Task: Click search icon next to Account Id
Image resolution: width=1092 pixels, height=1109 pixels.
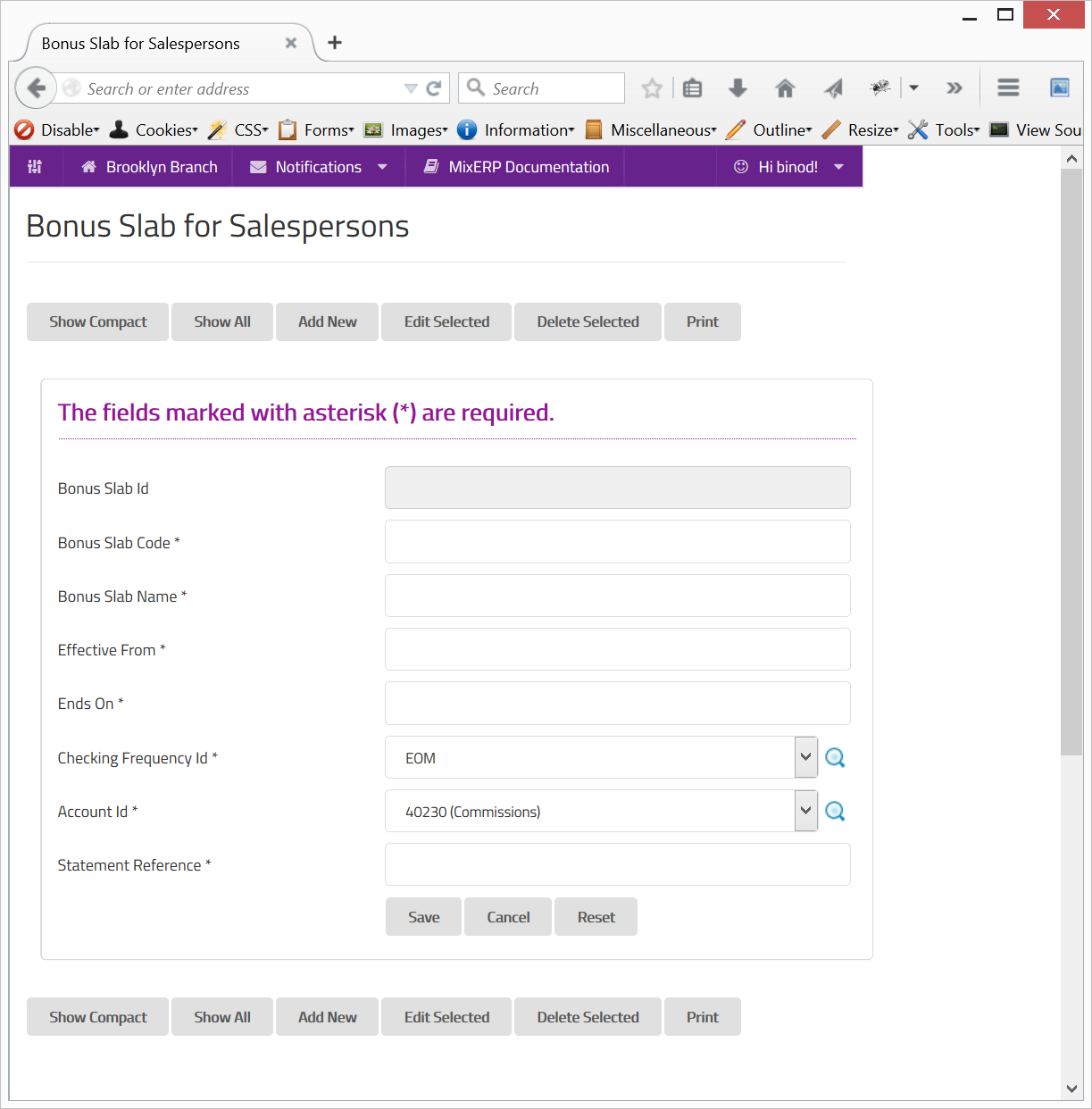Action: 835,811
